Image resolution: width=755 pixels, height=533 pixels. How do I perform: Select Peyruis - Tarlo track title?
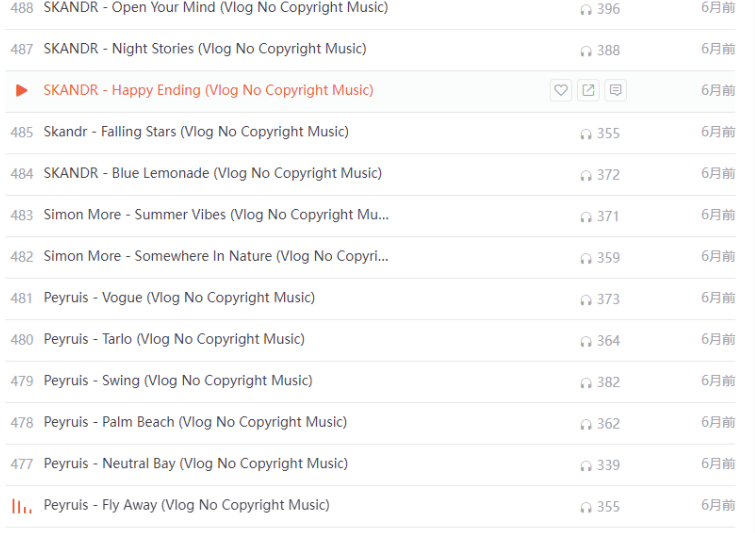coord(174,339)
